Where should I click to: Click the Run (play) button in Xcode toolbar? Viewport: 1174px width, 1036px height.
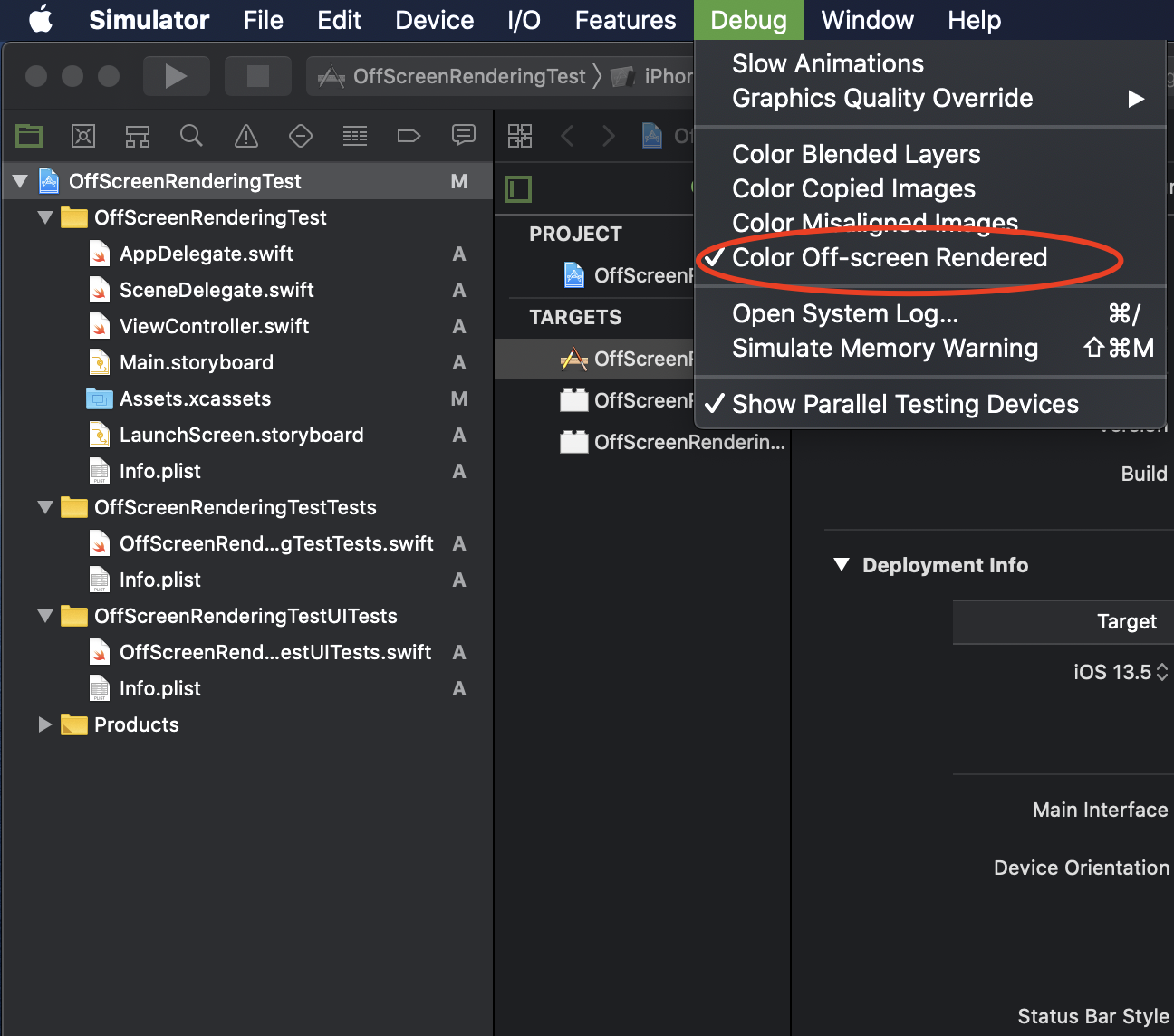coord(177,76)
